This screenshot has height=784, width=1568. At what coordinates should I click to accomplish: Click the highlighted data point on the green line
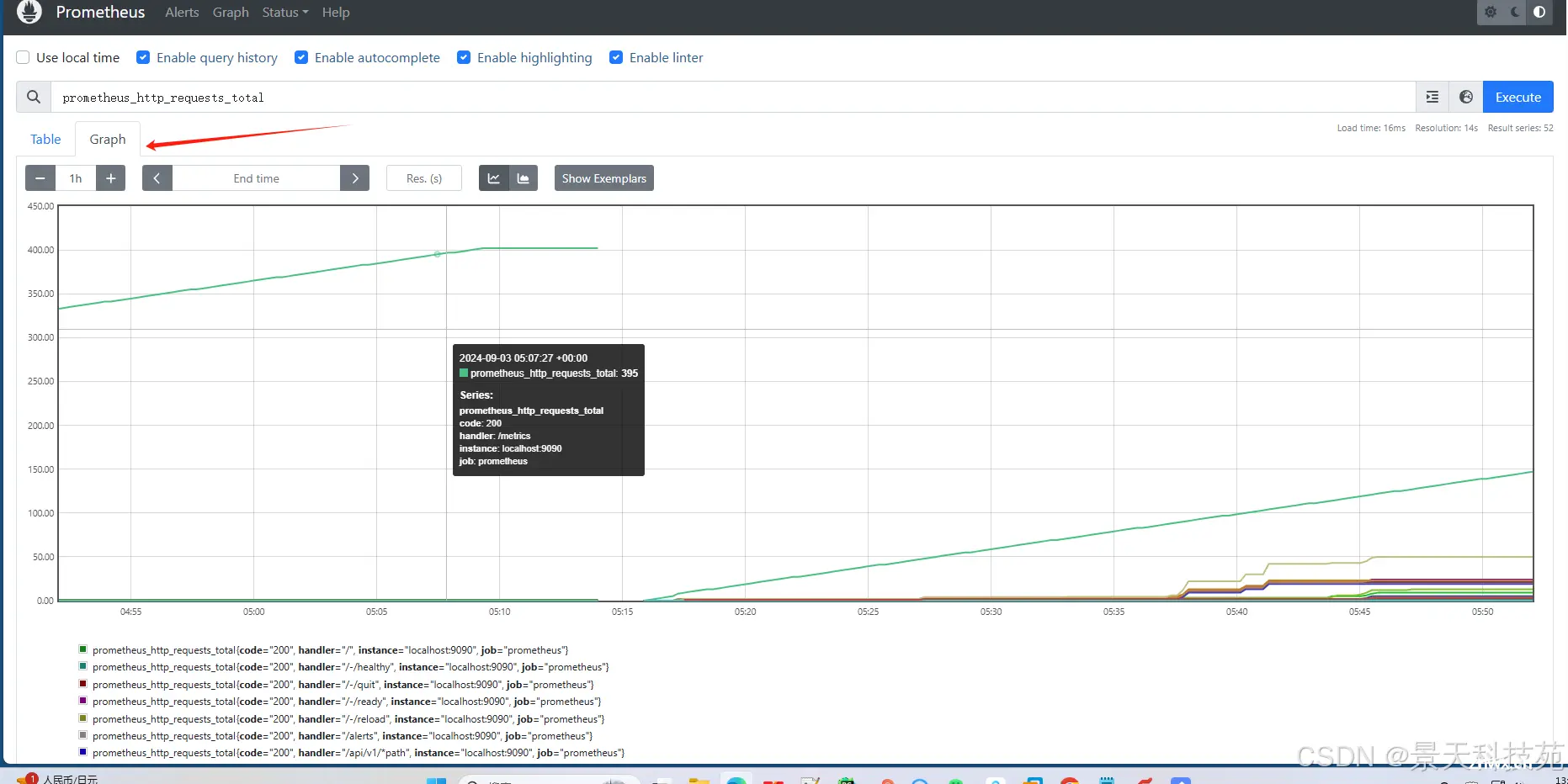438,254
